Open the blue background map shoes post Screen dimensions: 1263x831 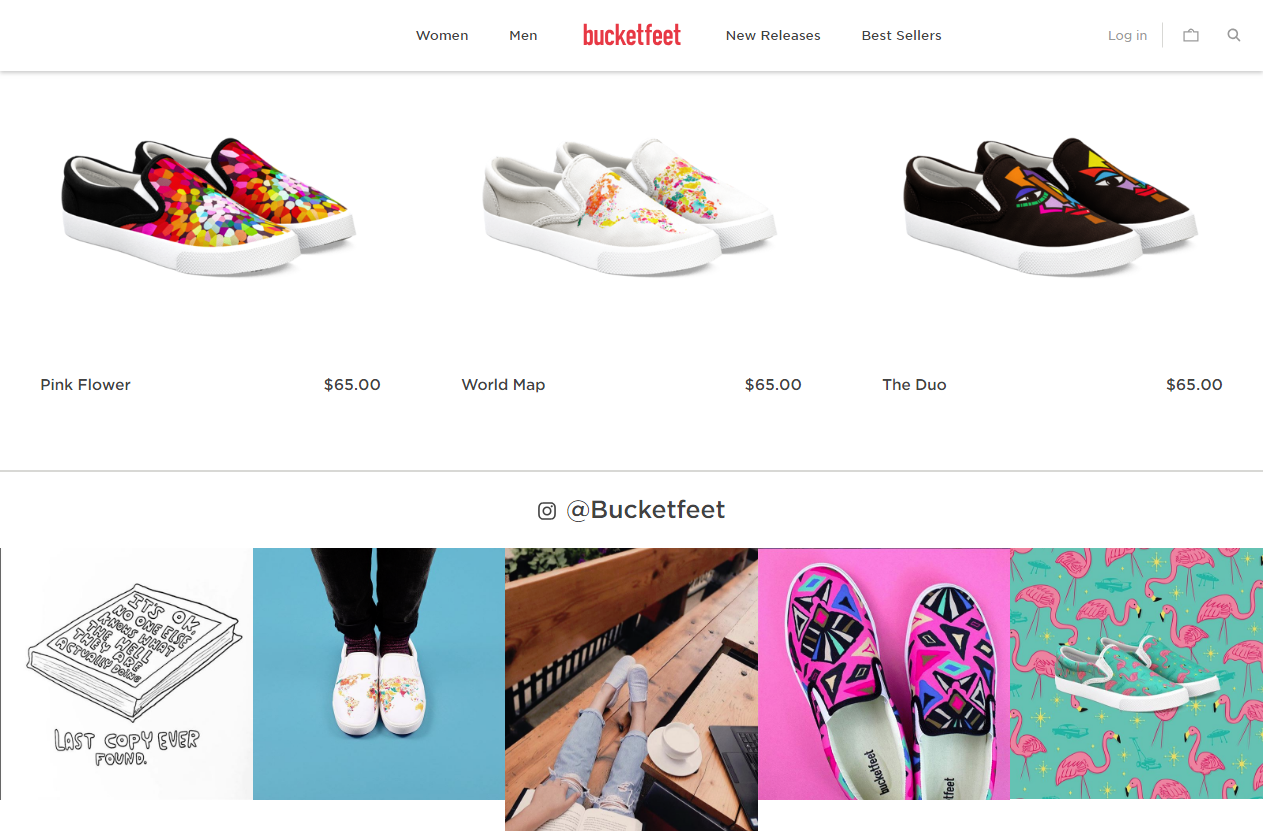point(379,674)
